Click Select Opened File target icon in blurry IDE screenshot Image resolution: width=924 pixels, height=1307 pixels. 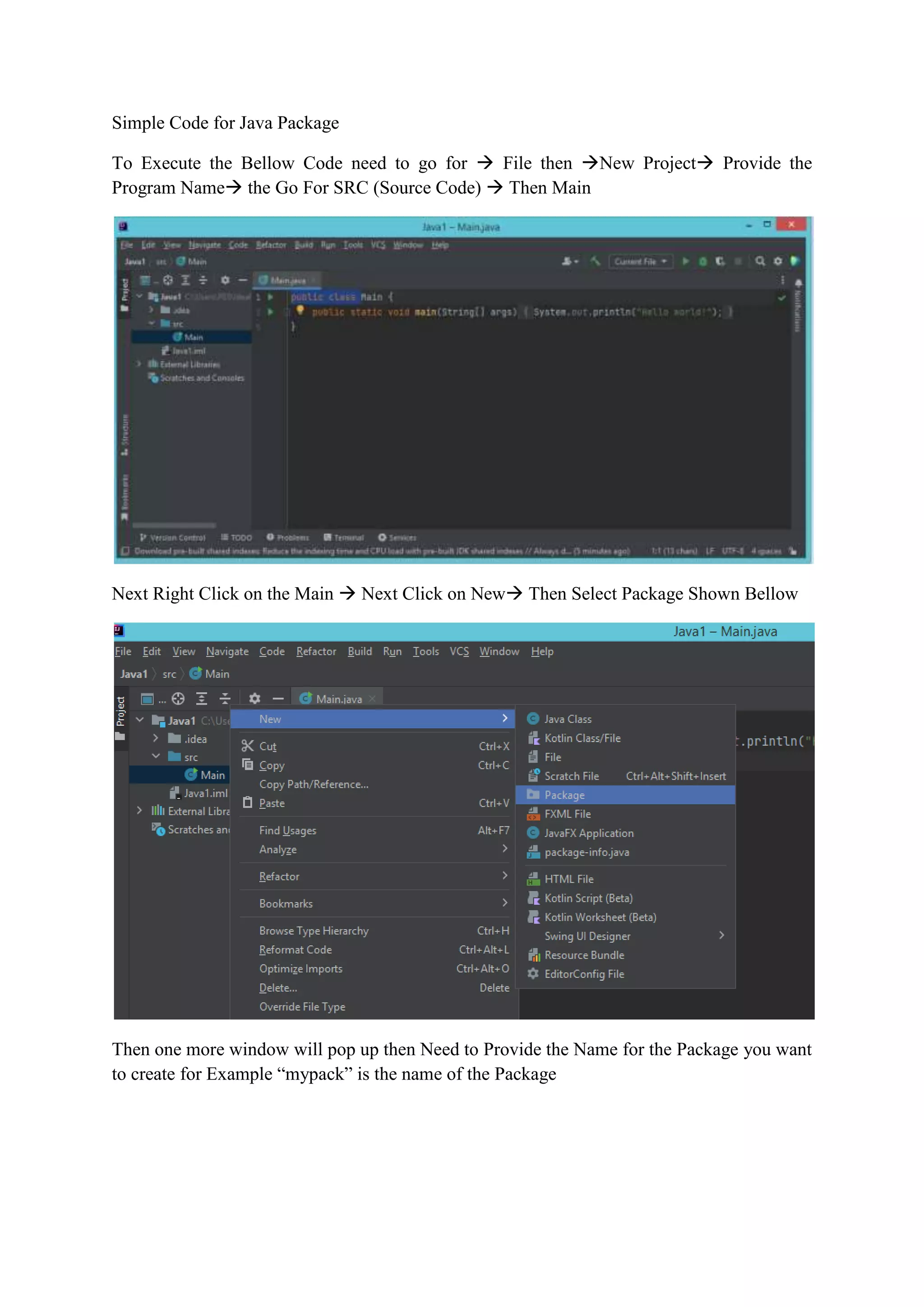pos(168,280)
